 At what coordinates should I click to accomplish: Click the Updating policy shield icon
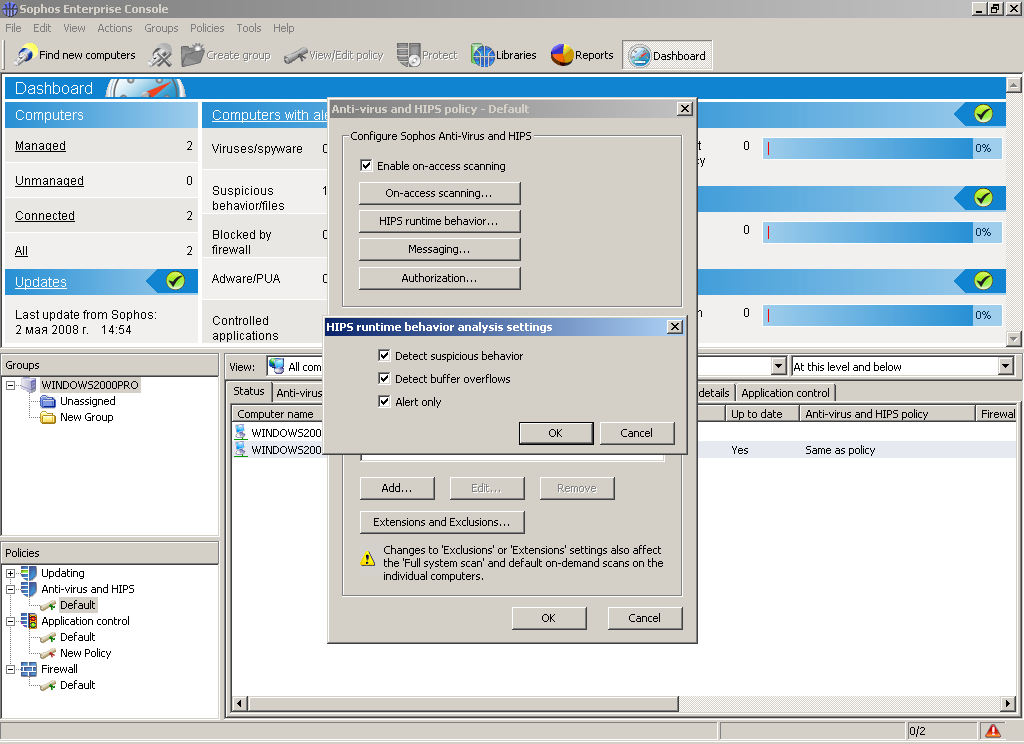[x=29, y=573]
